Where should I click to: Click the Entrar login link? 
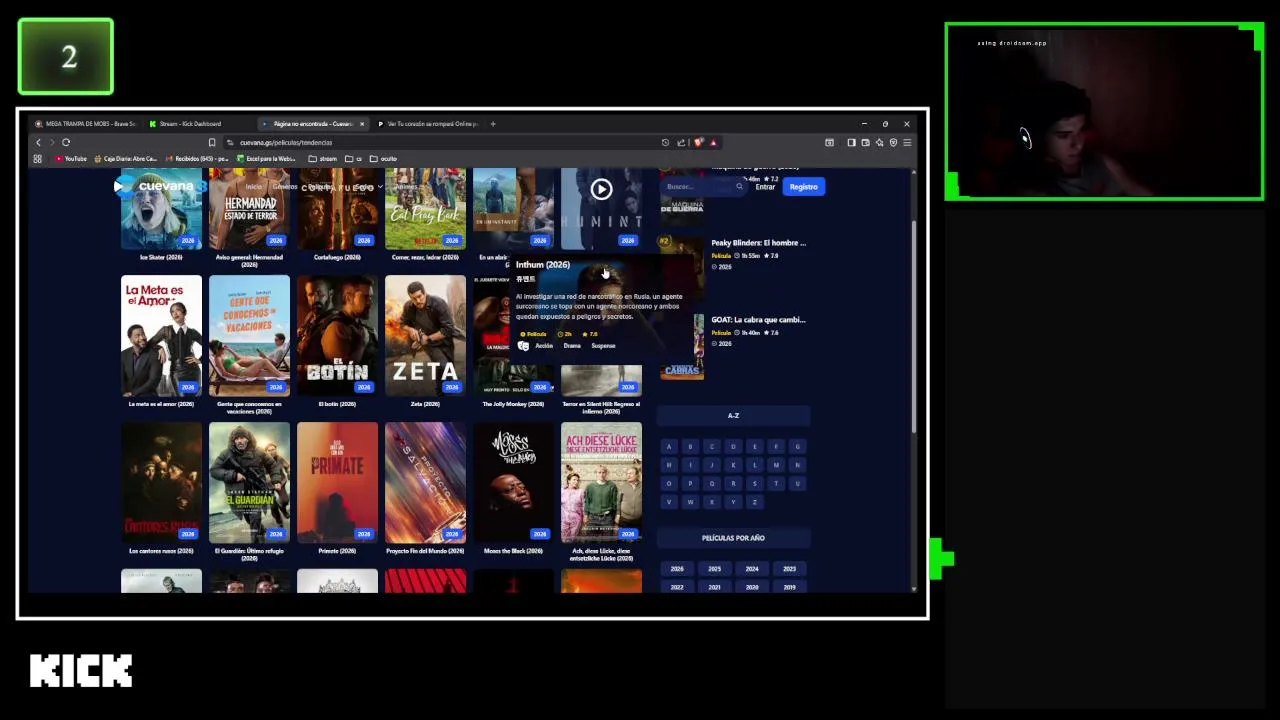(x=765, y=187)
